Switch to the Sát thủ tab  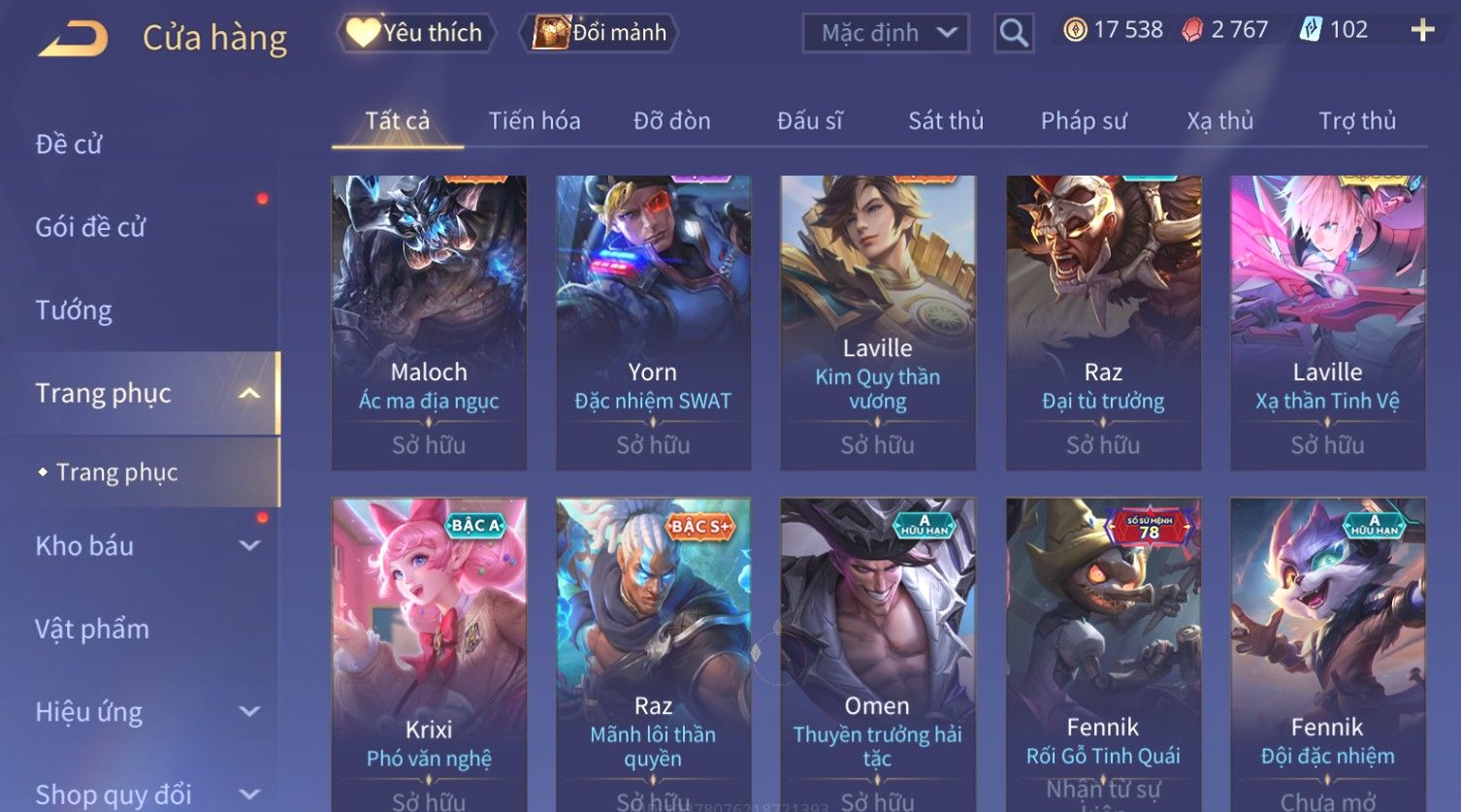(x=946, y=121)
